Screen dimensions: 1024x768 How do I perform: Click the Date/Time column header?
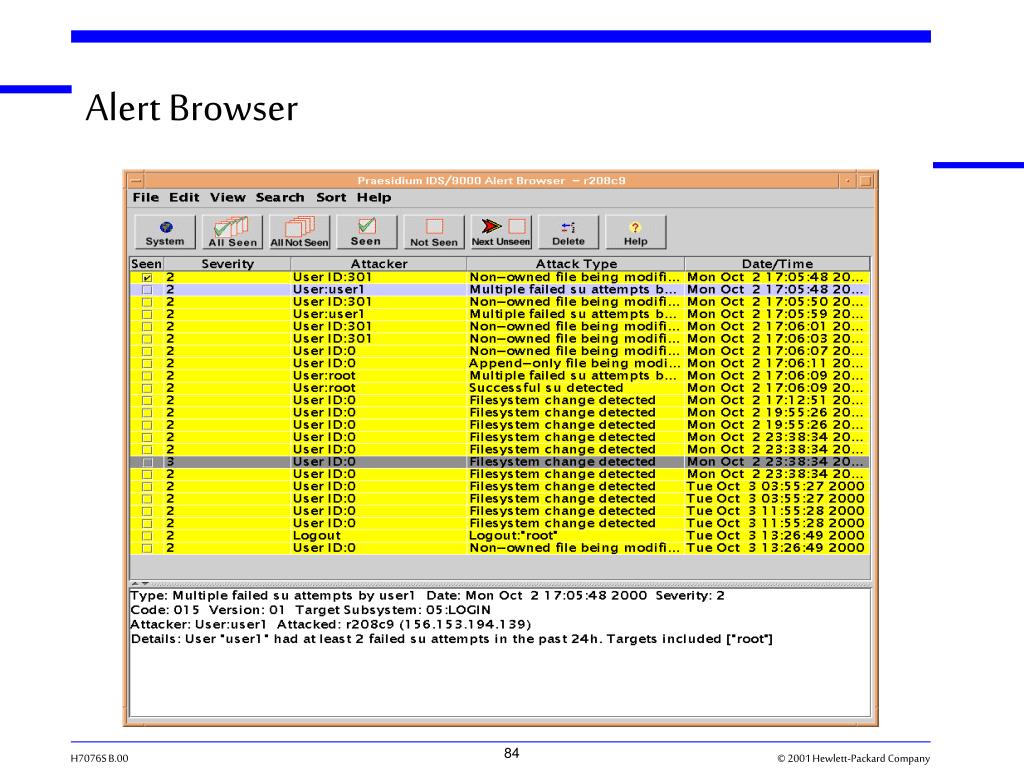777,264
